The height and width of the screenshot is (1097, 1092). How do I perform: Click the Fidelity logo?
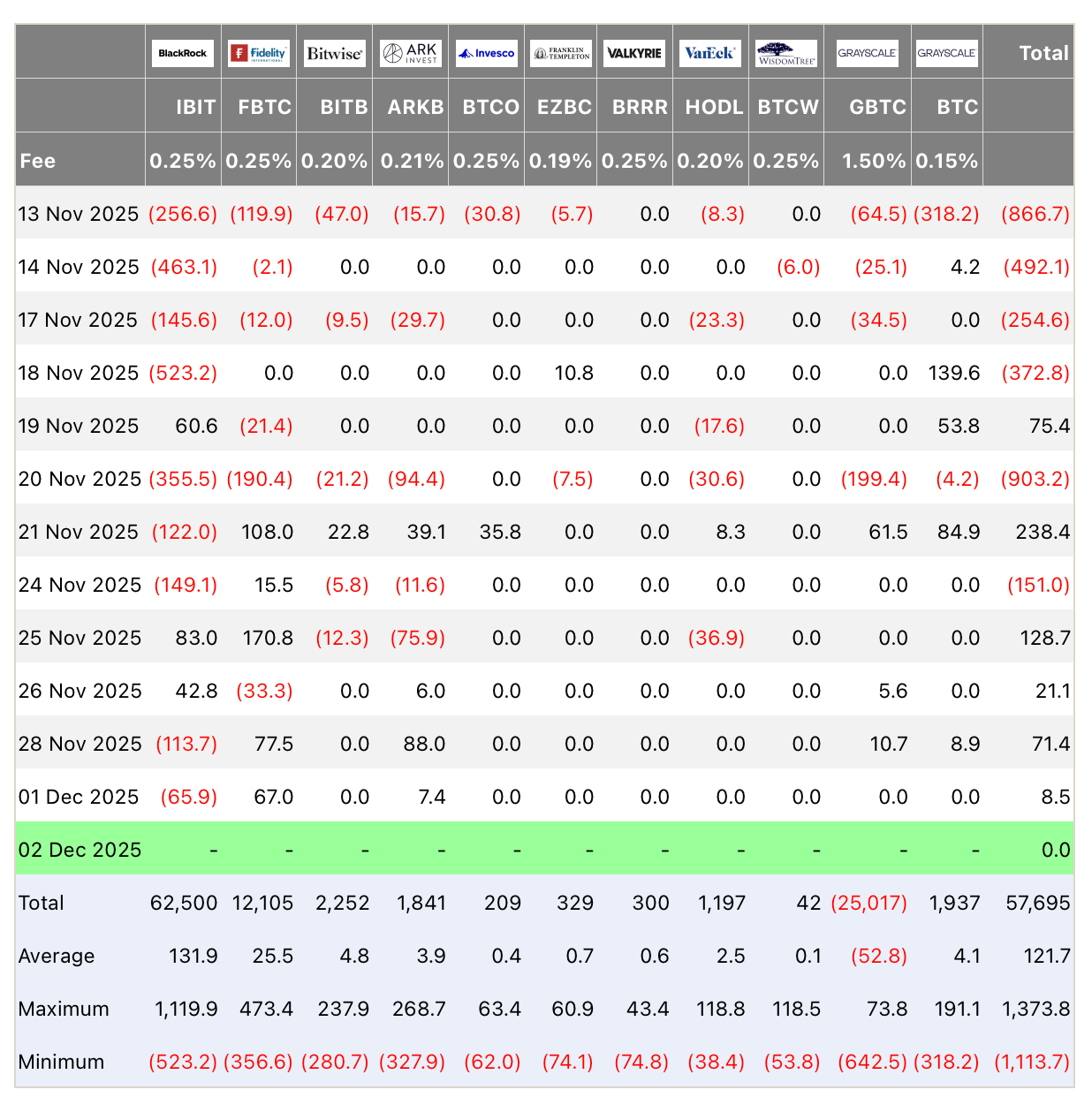pyautogui.click(x=258, y=53)
